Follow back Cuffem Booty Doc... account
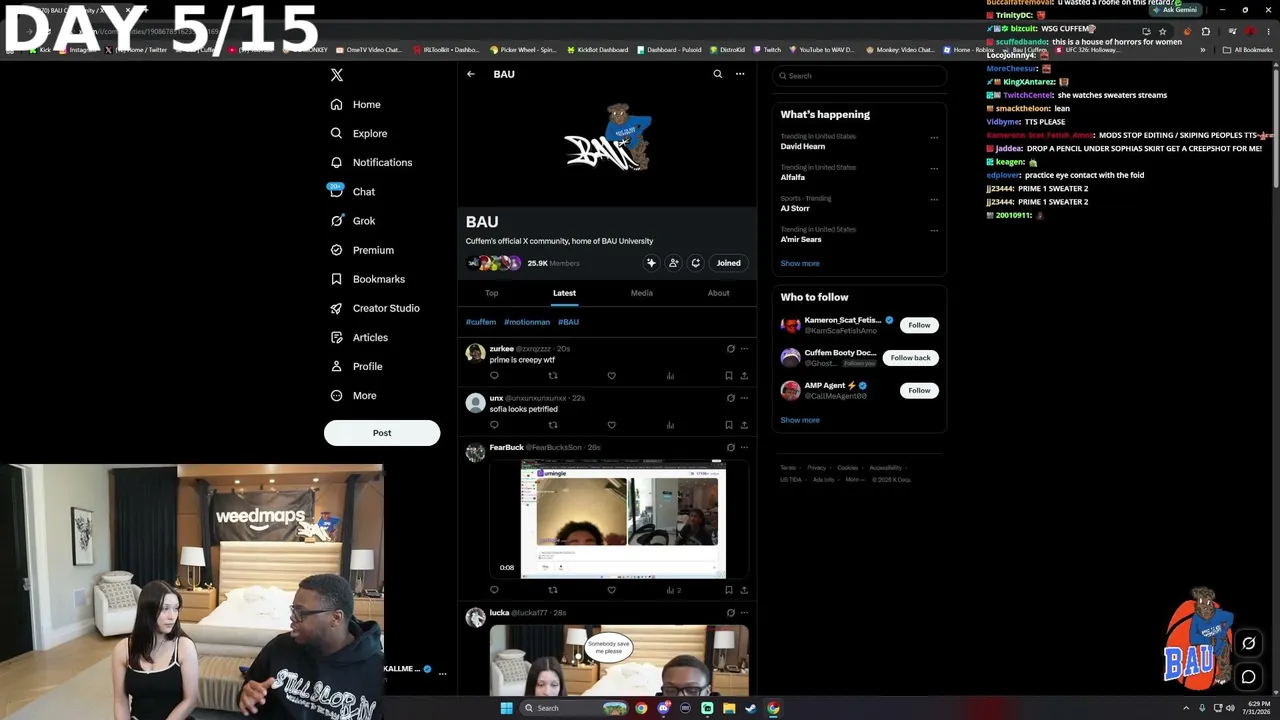The image size is (1280, 720). click(910, 358)
